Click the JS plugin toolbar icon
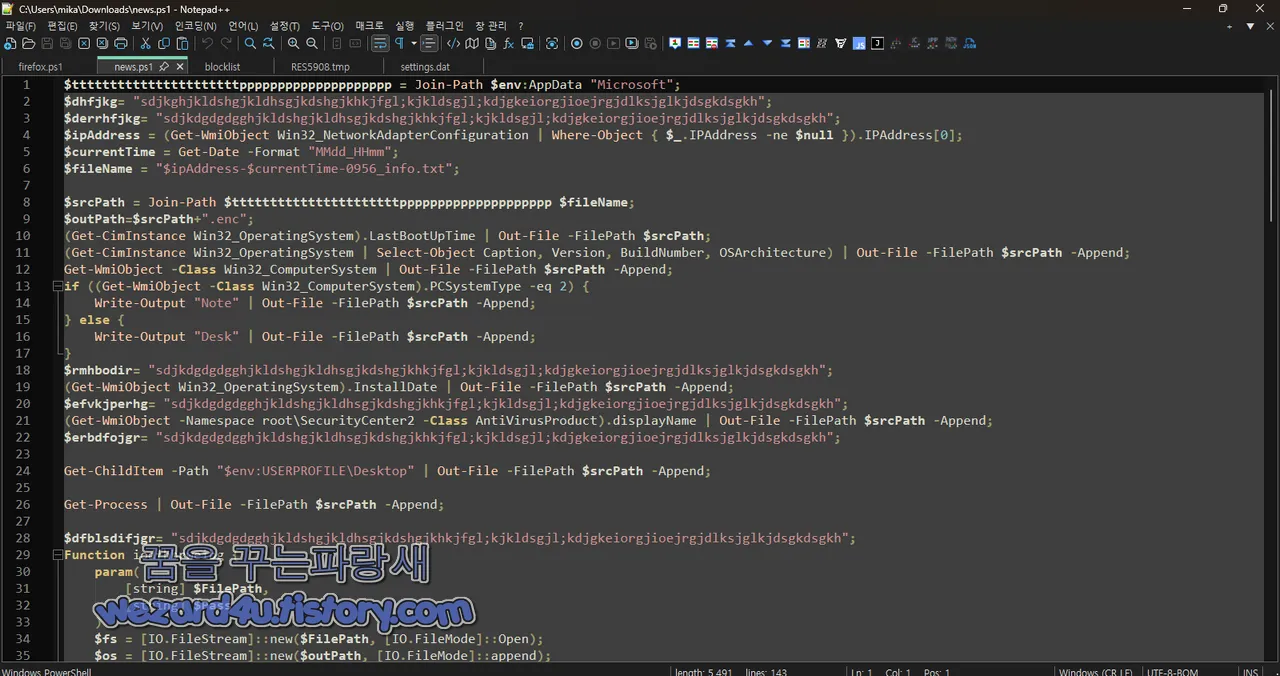 click(x=859, y=44)
